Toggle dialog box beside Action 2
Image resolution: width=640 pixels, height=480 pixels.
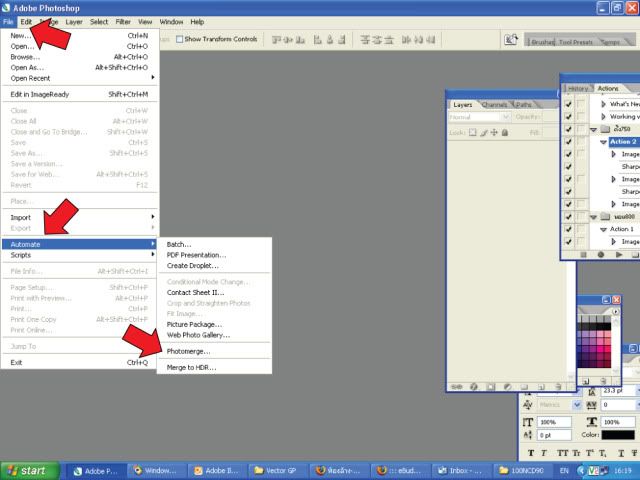coord(581,142)
